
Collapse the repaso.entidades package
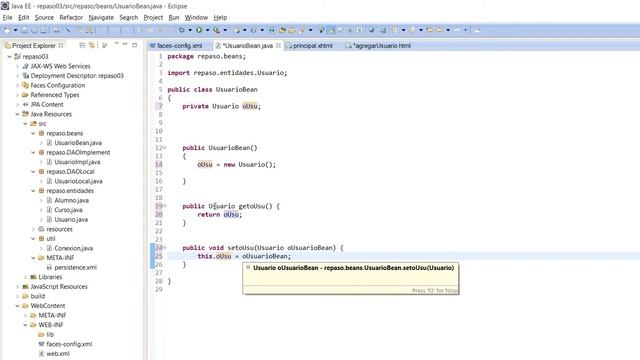pos(33,191)
